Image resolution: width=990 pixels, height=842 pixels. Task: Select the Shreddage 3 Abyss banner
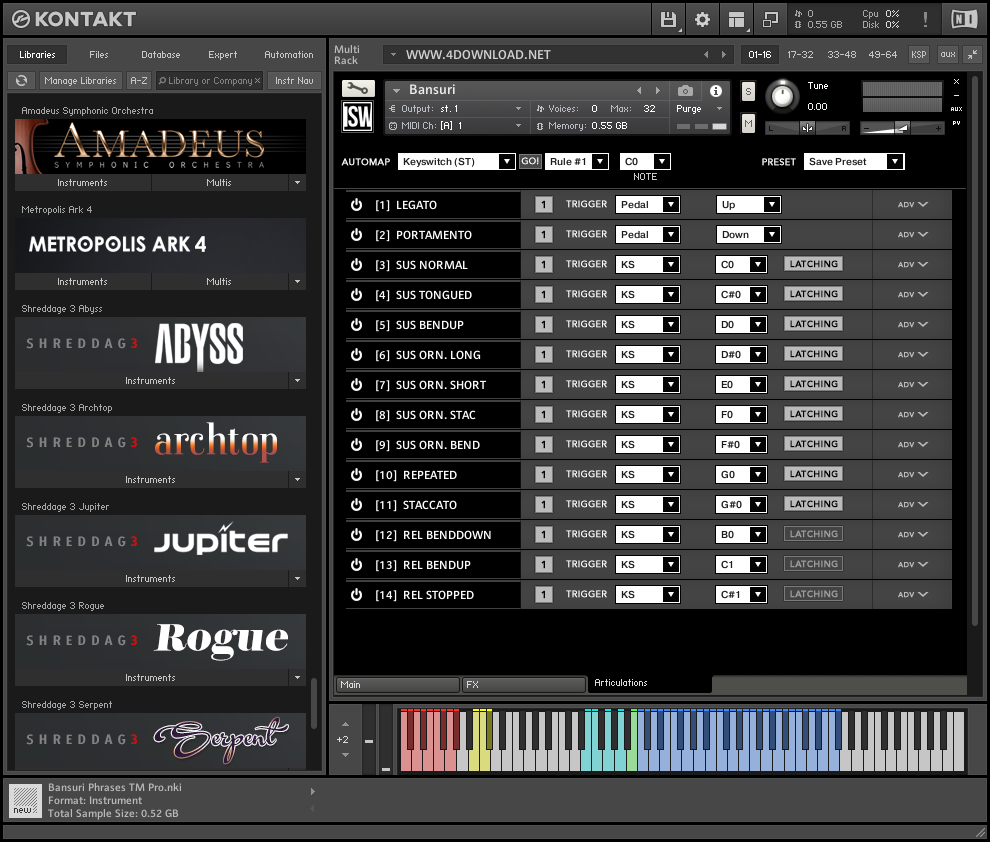click(x=160, y=345)
